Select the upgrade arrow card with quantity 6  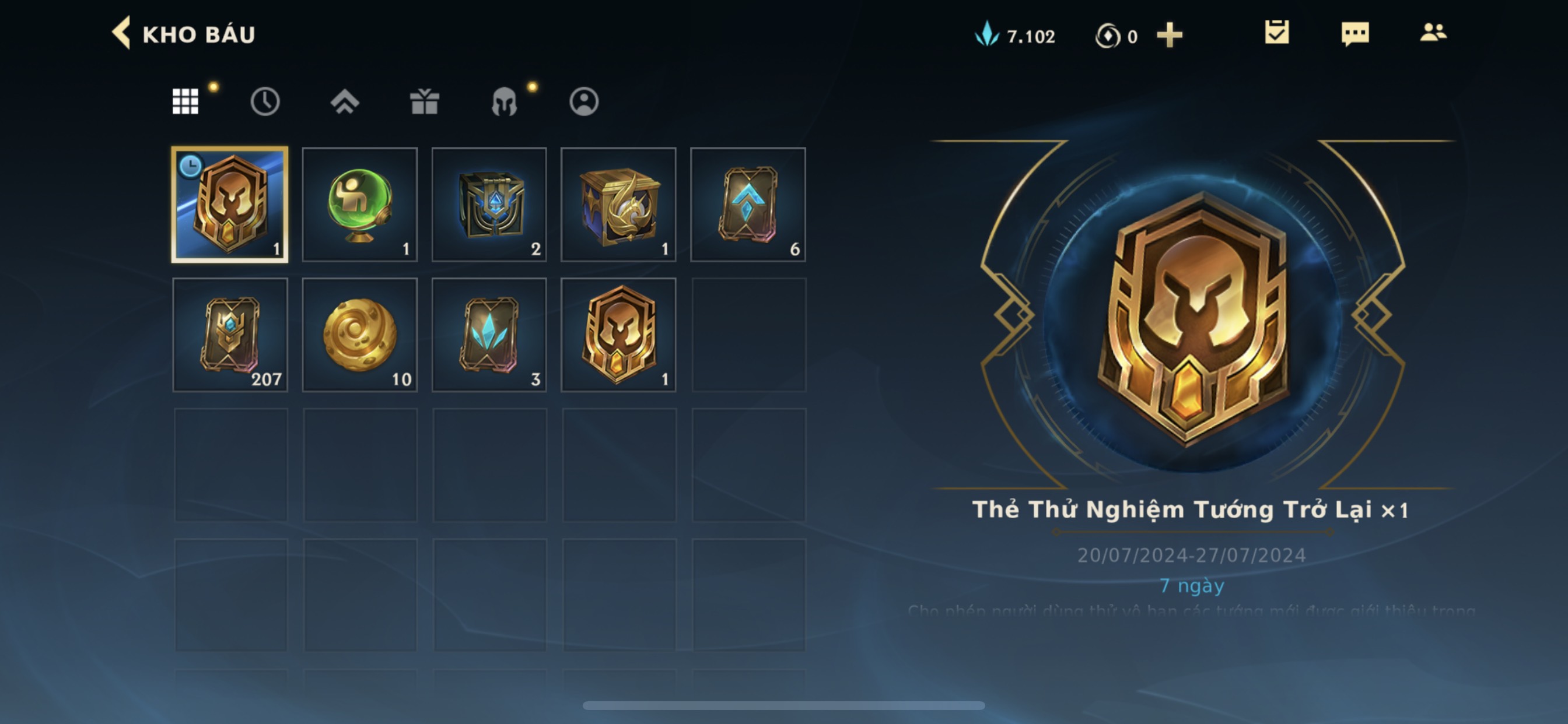pos(748,205)
